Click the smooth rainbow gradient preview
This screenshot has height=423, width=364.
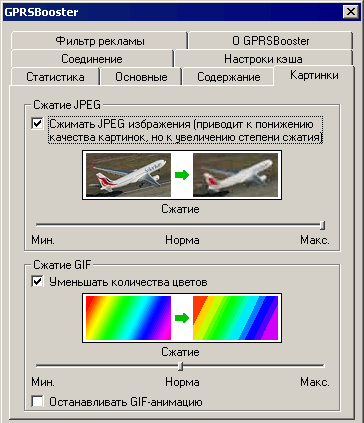[x=128, y=318]
